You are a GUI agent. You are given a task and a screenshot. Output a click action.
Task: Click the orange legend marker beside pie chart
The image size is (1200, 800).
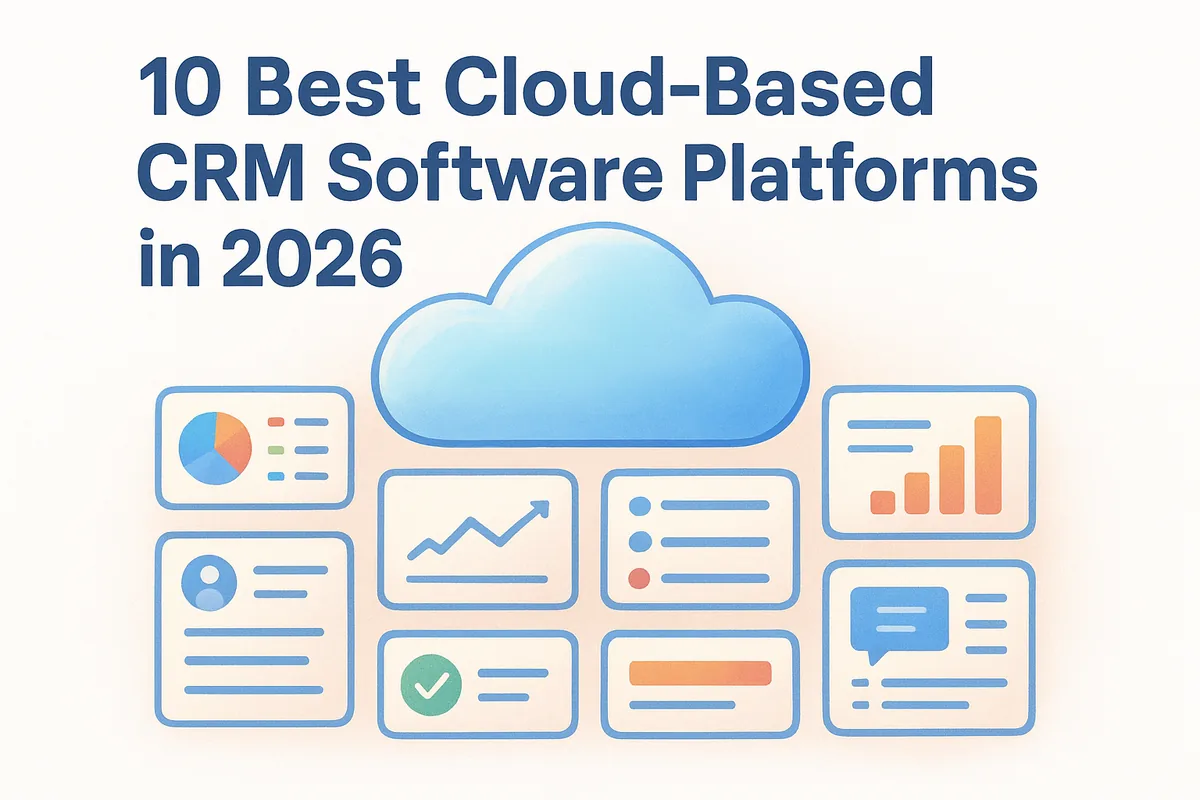[277, 424]
